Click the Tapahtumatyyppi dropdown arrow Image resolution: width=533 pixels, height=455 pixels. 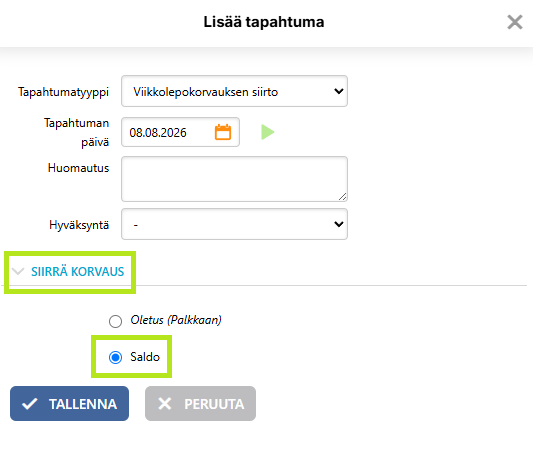tap(339, 91)
